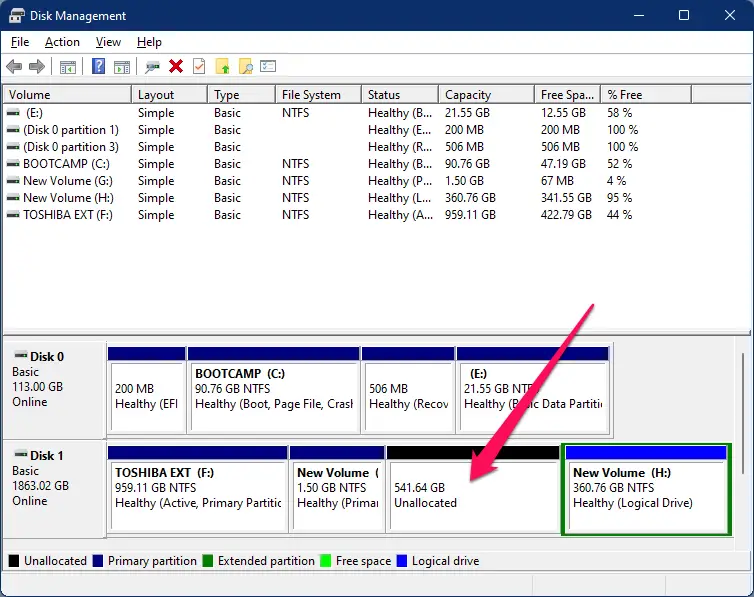Image resolution: width=754 pixels, height=597 pixels.
Task: Click the folder with magnifier icon
Action: (245, 67)
